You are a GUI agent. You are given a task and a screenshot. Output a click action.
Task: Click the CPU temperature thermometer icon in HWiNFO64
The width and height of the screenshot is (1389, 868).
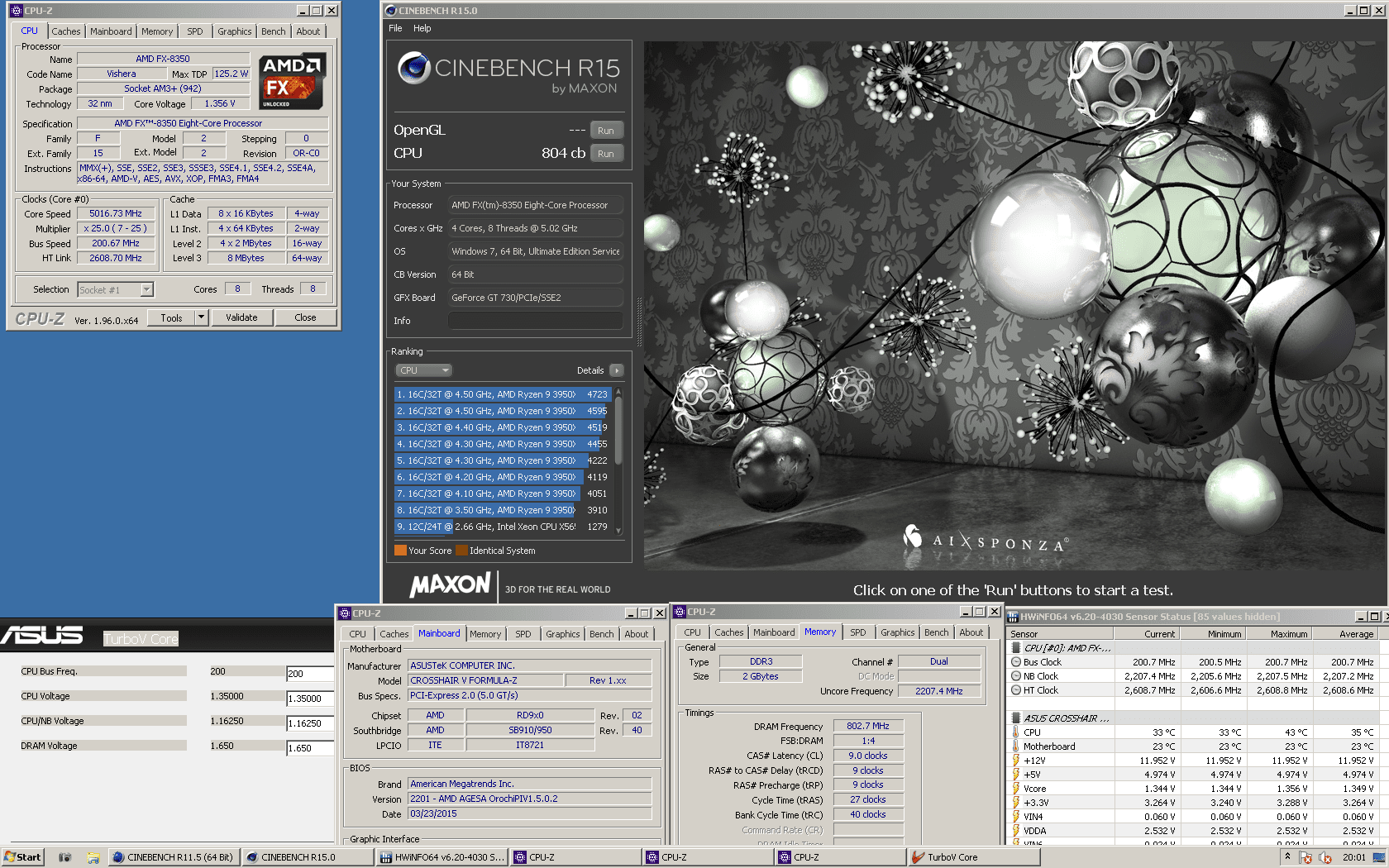click(1016, 732)
